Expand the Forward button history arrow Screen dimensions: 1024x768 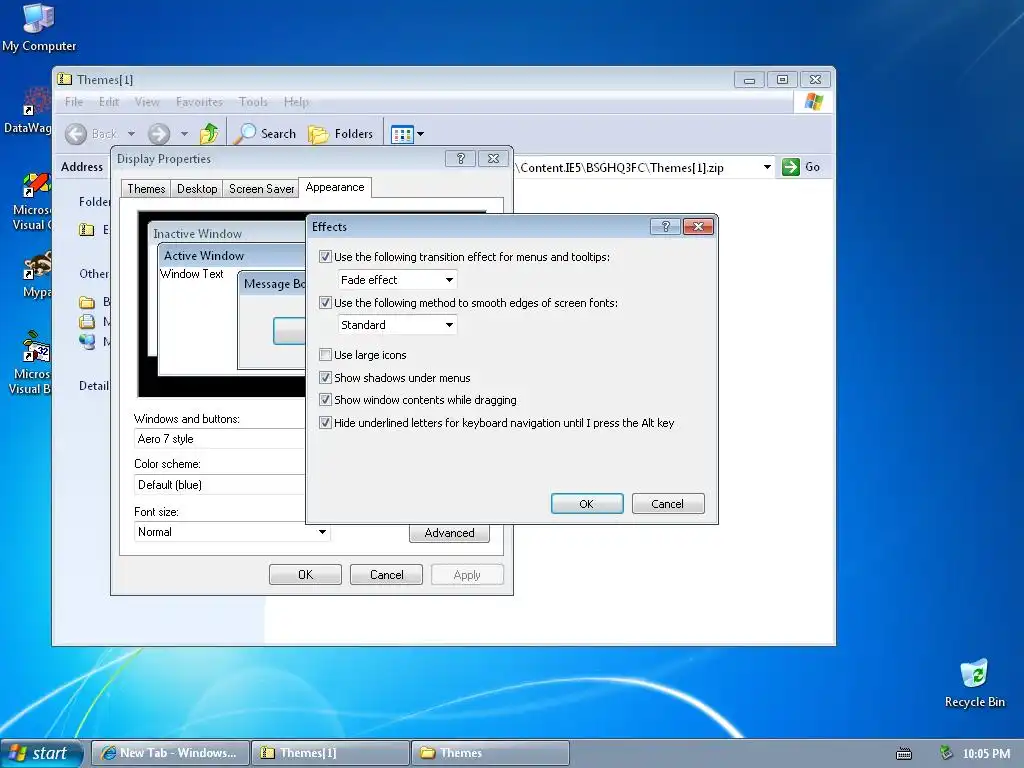(184, 134)
